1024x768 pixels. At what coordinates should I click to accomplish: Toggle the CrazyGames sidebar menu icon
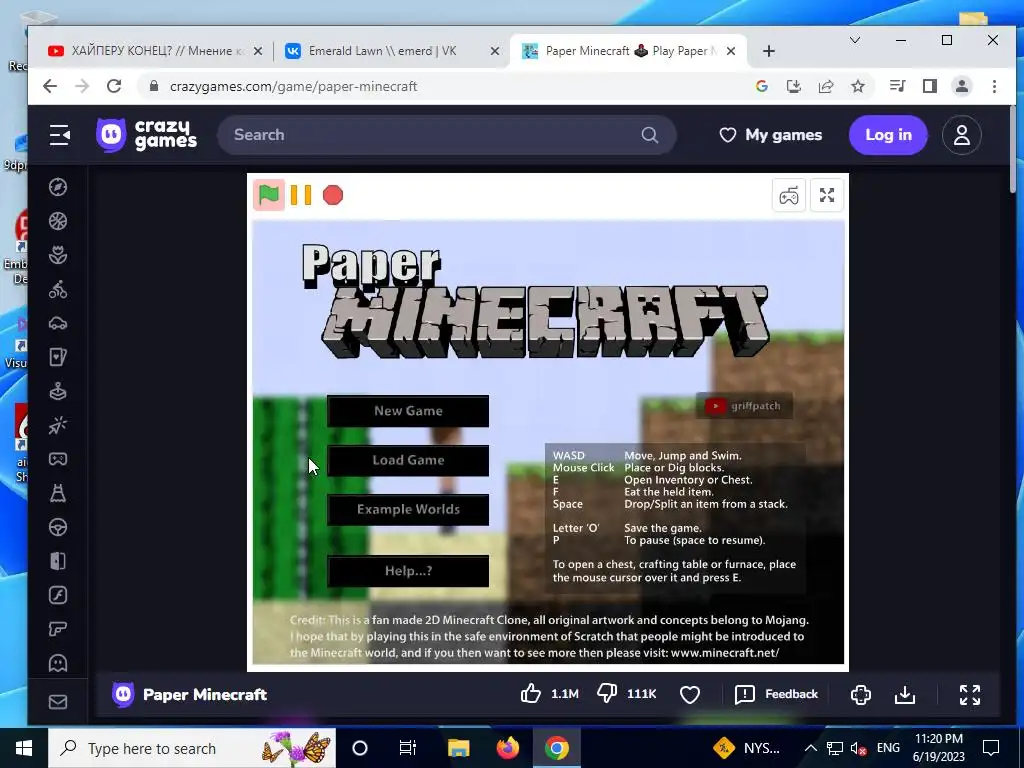coord(59,135)
